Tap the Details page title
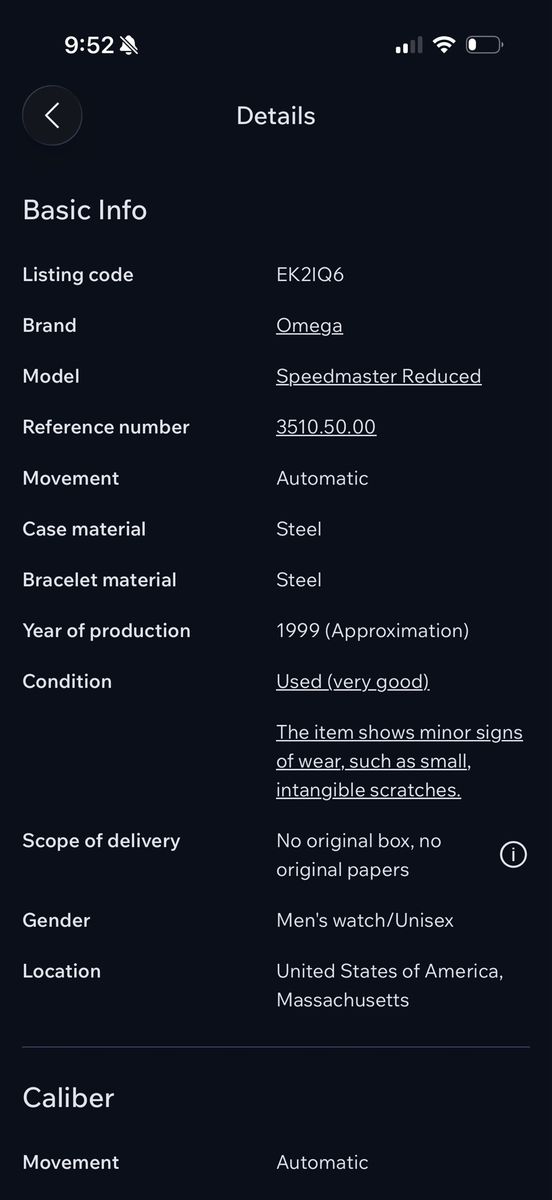The image size is (552, 1200). pyautogui.click(x=276, y=116)
